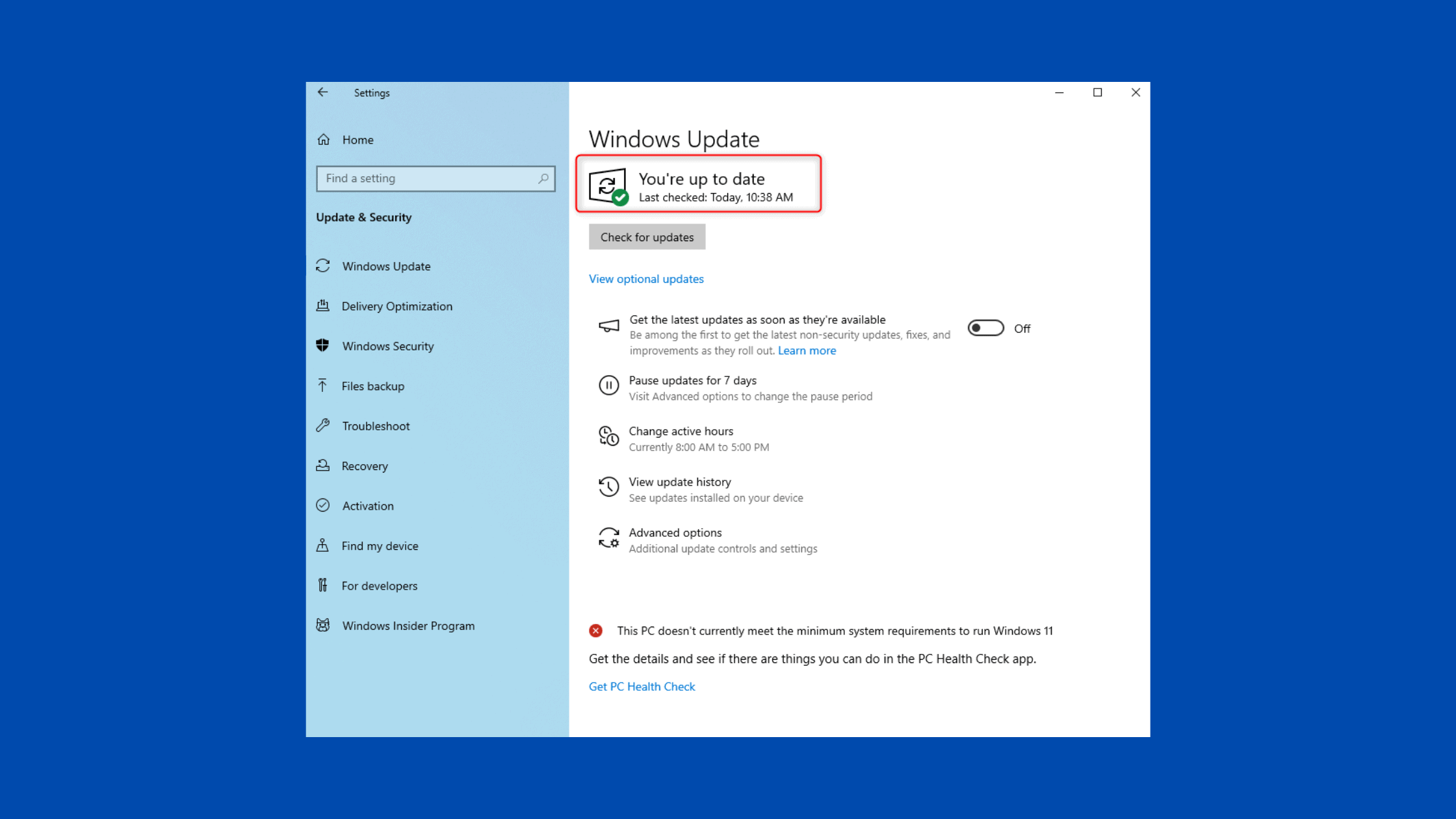Screen dimensions: 1456x819
Task: Select the Home icon in the sidebar
Action: pyautogui.click(x=324, y=139)
